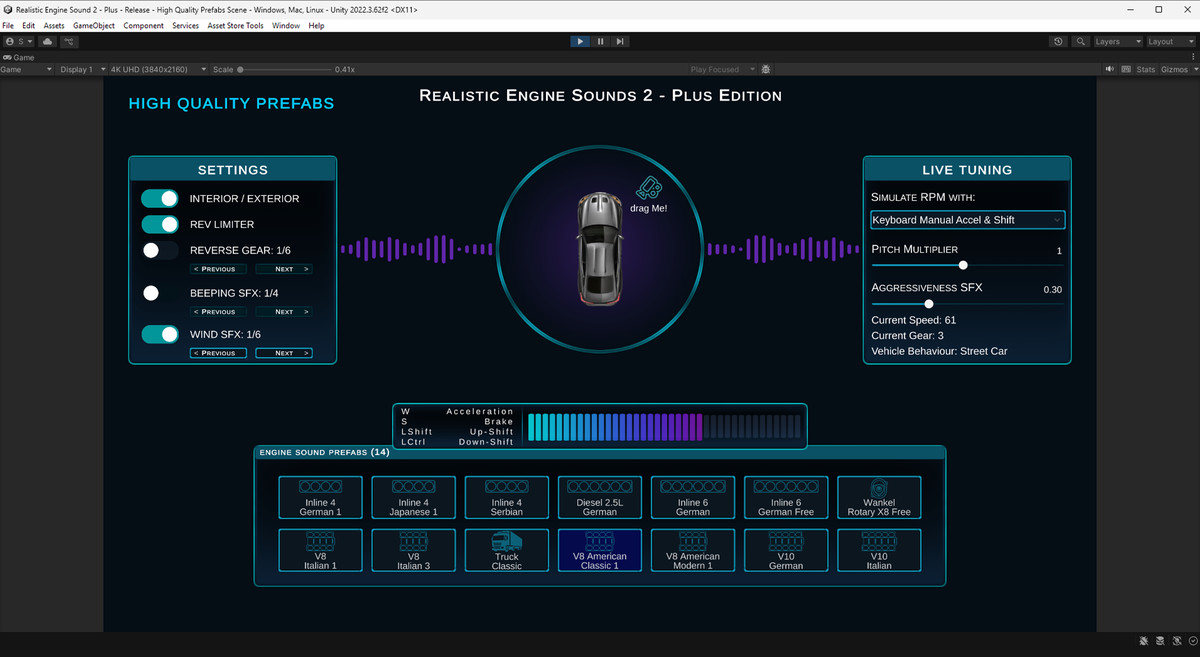Screen dimensions: 1200x657
Task: Open the GameObject menu
Action: [x=95, y=25]
